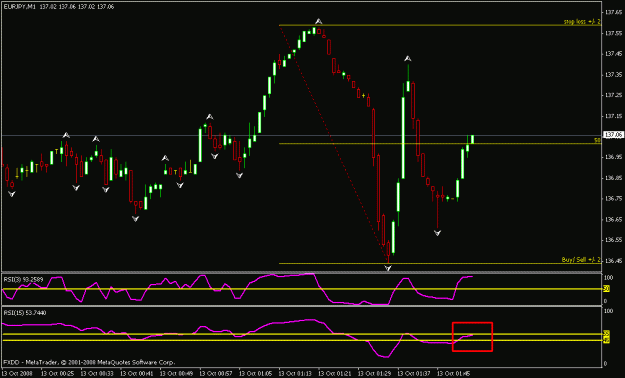Click the FXDD MetaTrader copyright text
Screen dimensions: 625x378
89,362
